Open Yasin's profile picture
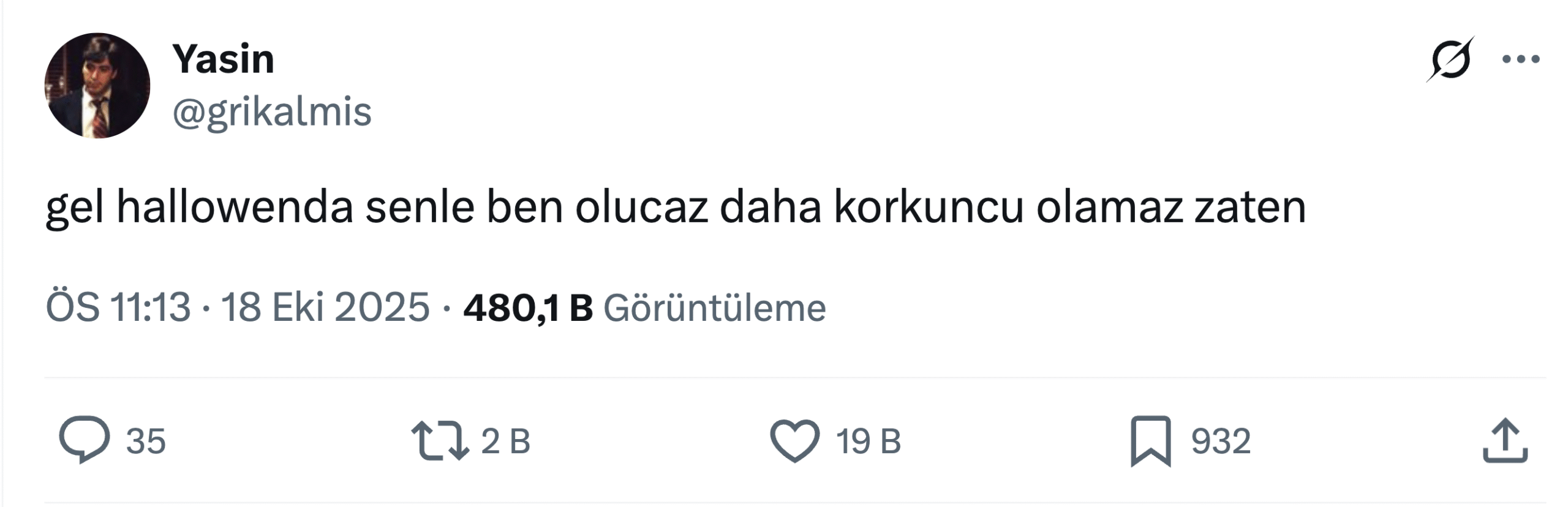Screen dimensions: 1568x507 (97, 86)
